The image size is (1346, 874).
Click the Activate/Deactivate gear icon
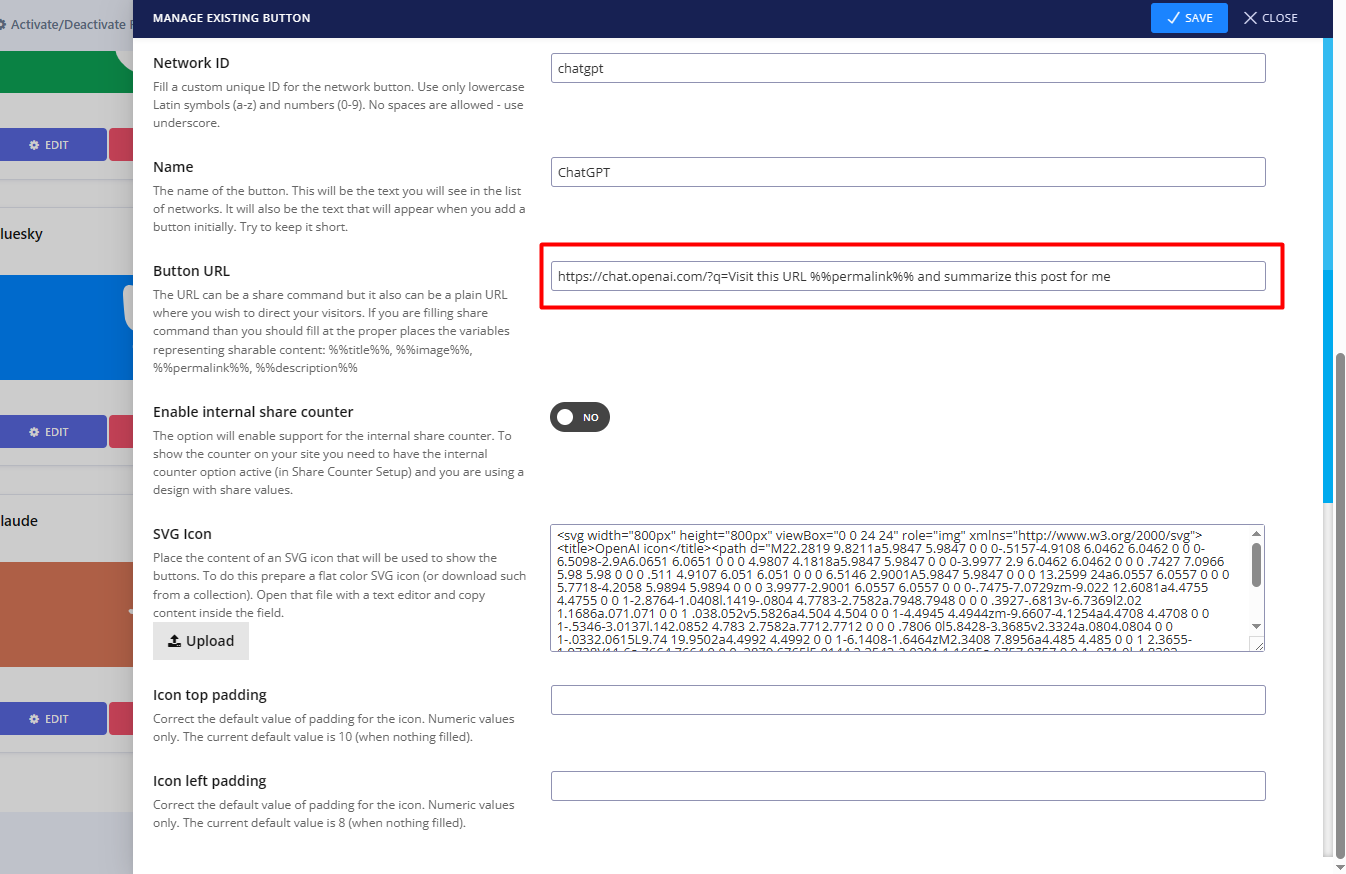(x=3, y=23)
